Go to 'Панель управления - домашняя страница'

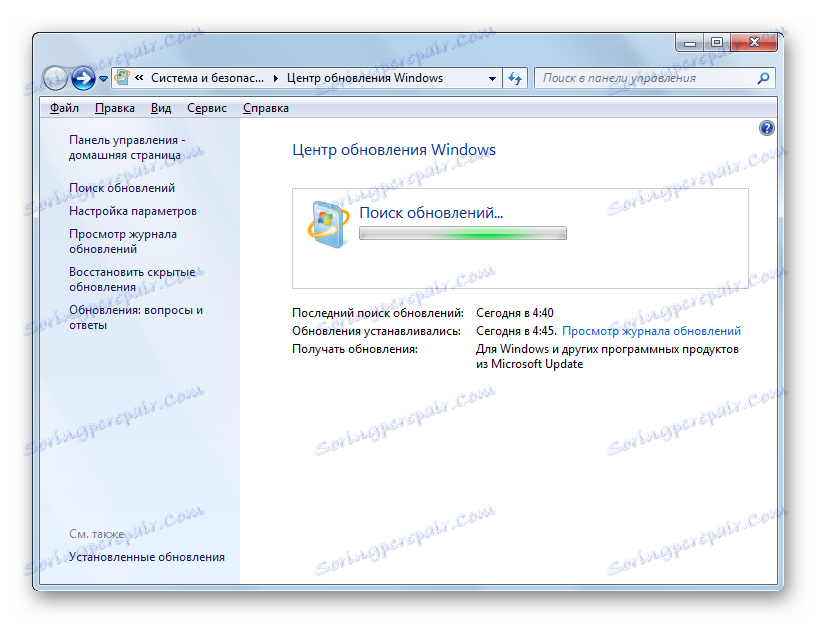click(127, 147)
